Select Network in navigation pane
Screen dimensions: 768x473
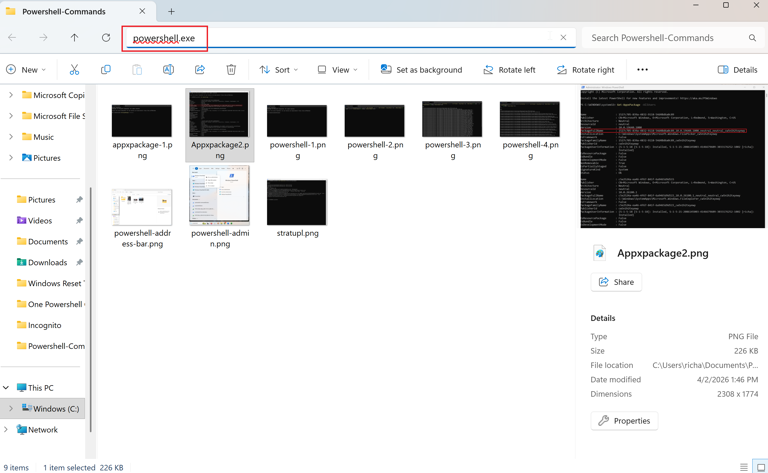[37, 429]
